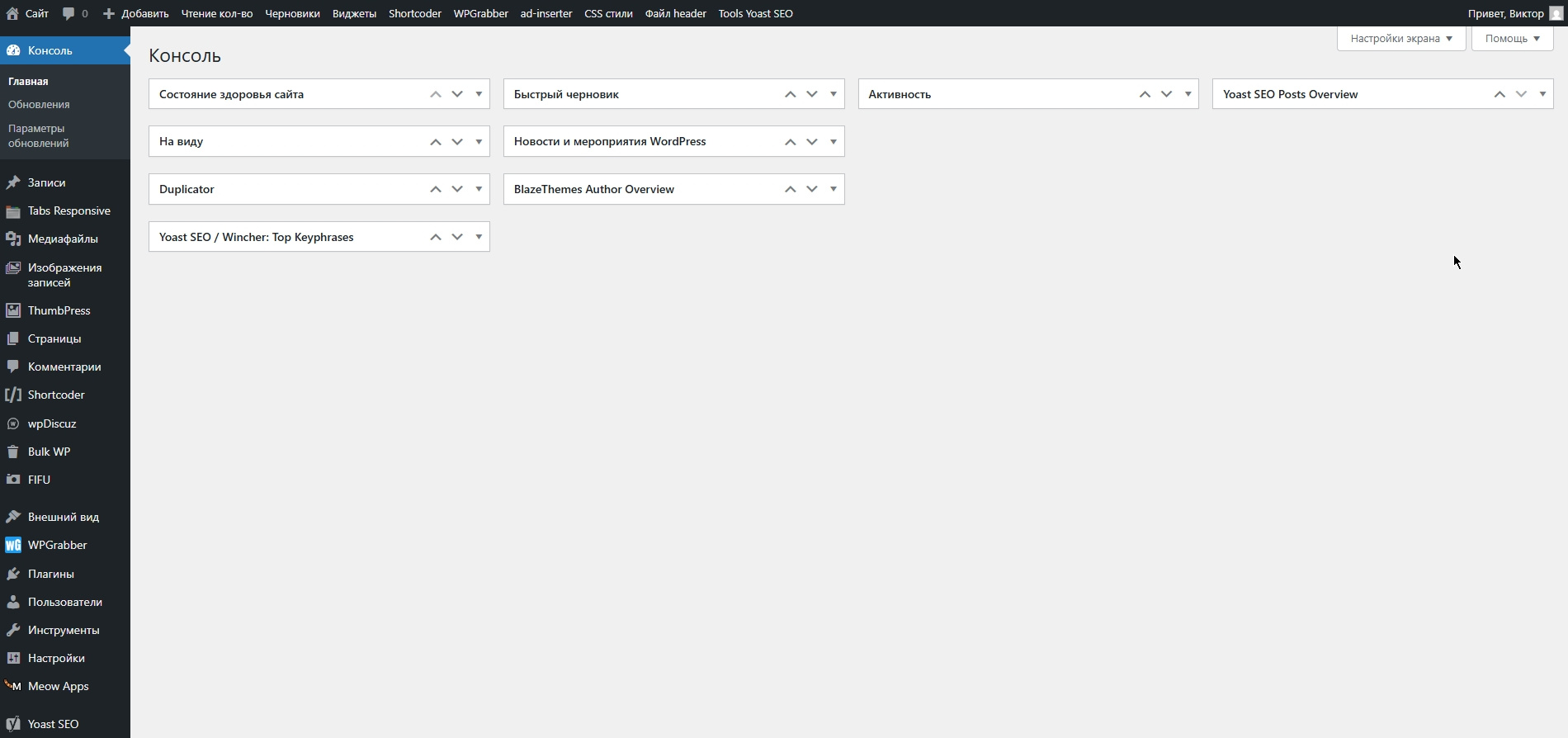
Task: Click the Внешний вид paintbrush icon
Action: point(13,517)
